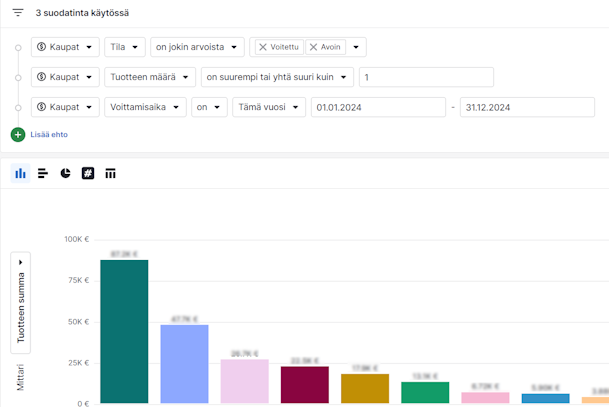Screen dimensions: 609x407
Task: Click the green plus add condition icon
Action: point(18,134)
